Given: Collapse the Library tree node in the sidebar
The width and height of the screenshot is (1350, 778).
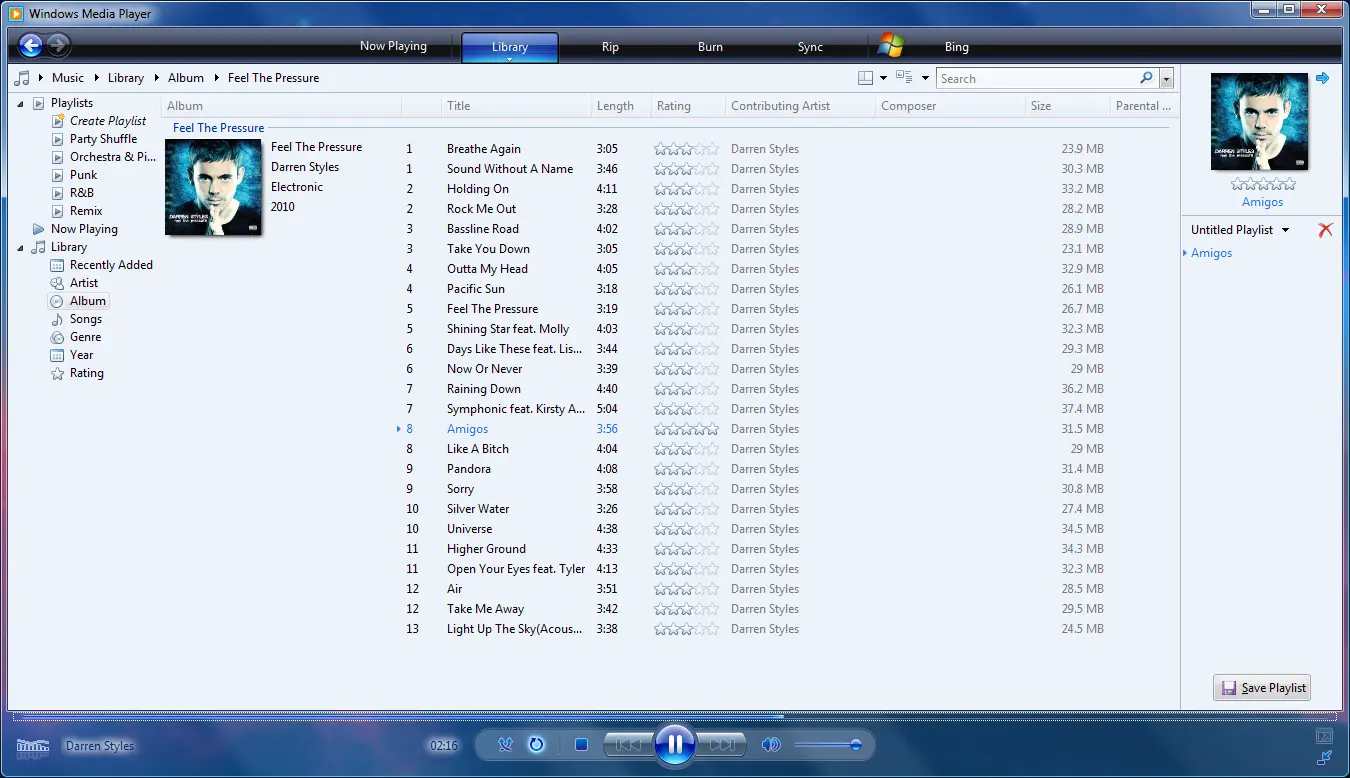Looking at the screenshot, I should click(x=21, y=248).
